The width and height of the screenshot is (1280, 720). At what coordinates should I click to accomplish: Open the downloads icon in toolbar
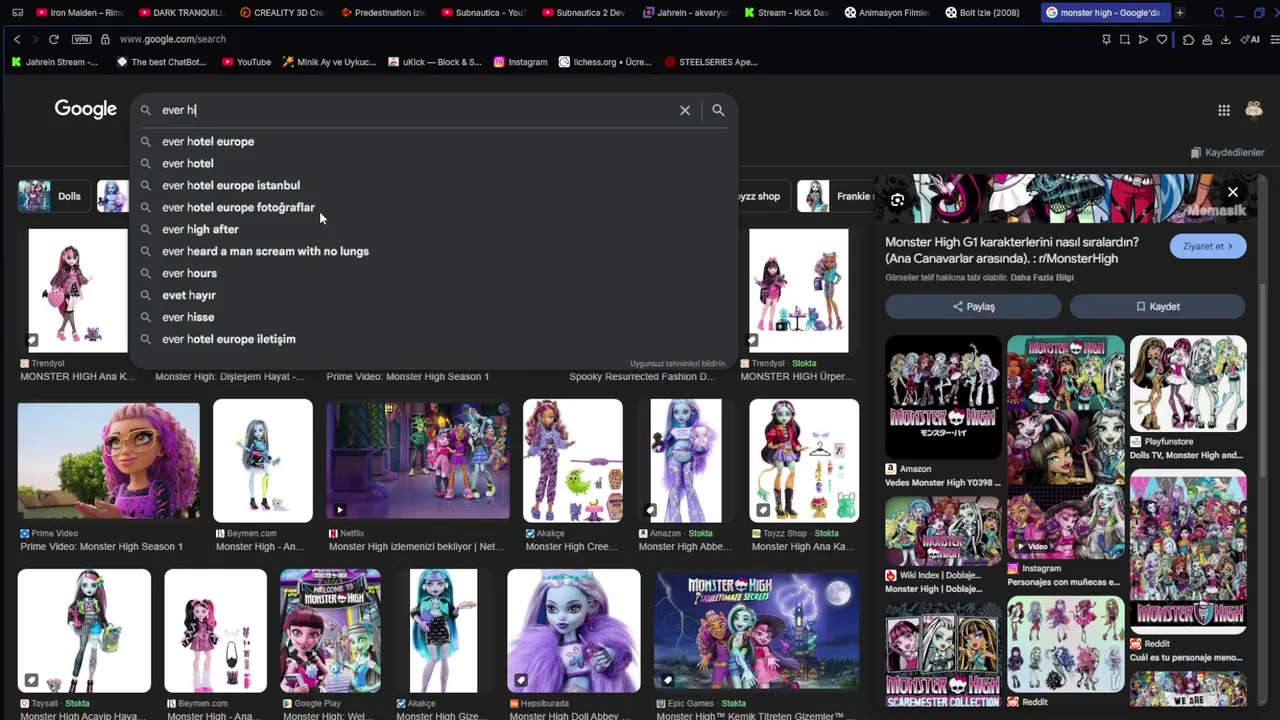[1225, 39]
